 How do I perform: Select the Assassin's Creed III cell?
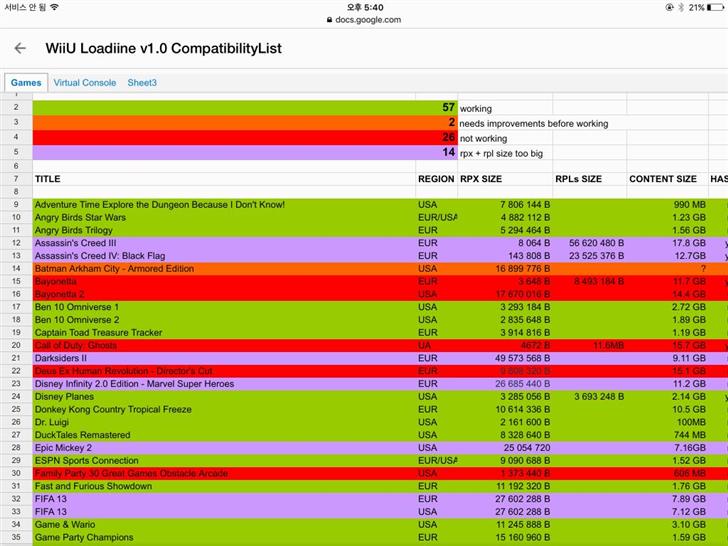(x=224, y=243)
